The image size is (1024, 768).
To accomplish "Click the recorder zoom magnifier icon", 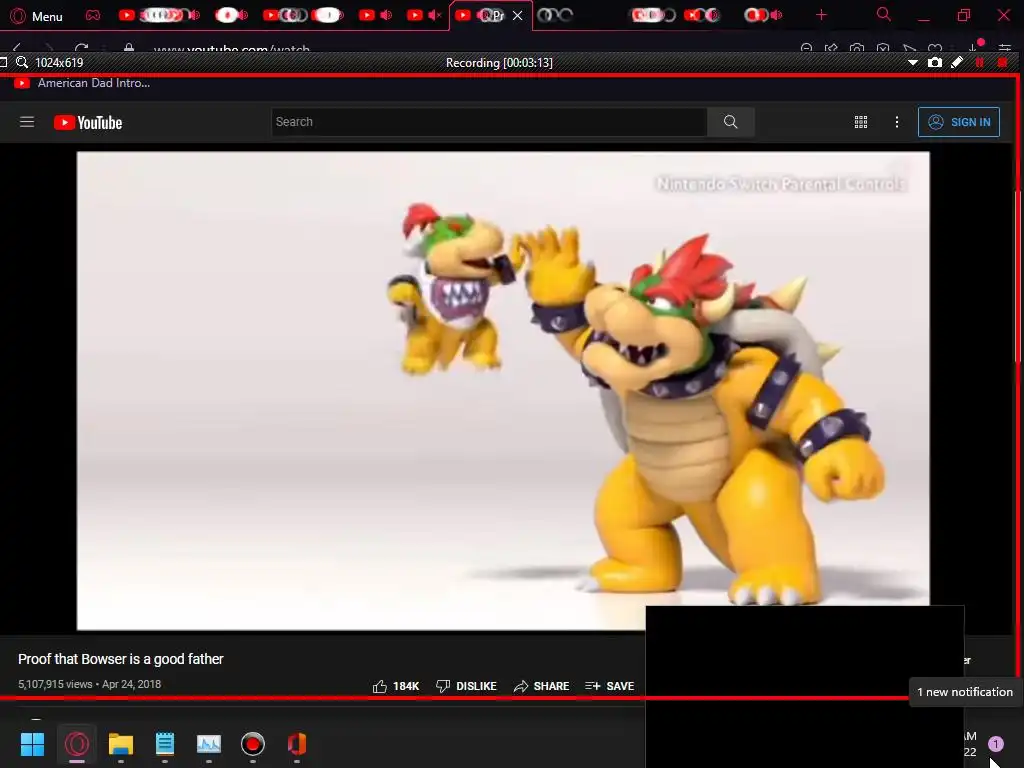I will [x=22, y=63].
